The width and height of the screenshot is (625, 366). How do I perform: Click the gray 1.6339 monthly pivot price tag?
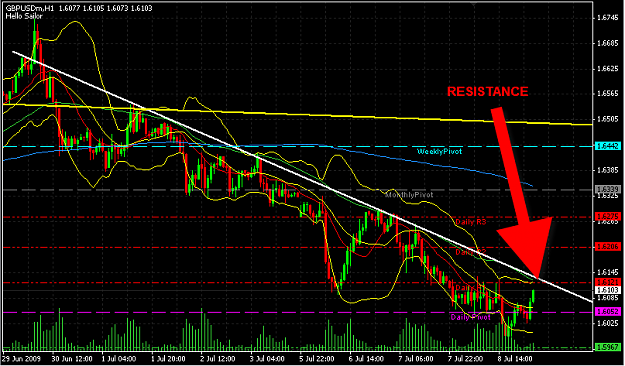pyautogui.click(x=608, y=189)
